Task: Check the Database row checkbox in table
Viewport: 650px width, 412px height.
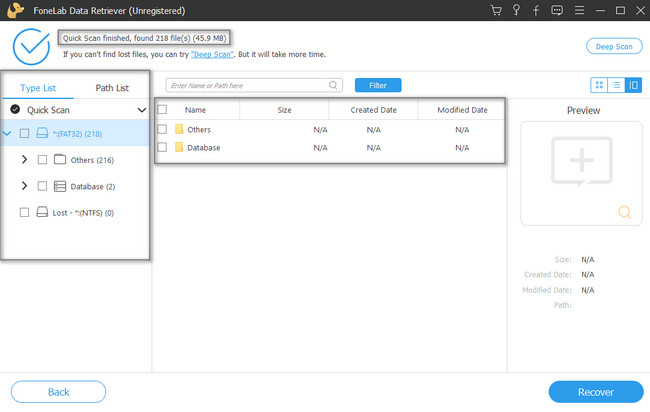Action: 162,147
